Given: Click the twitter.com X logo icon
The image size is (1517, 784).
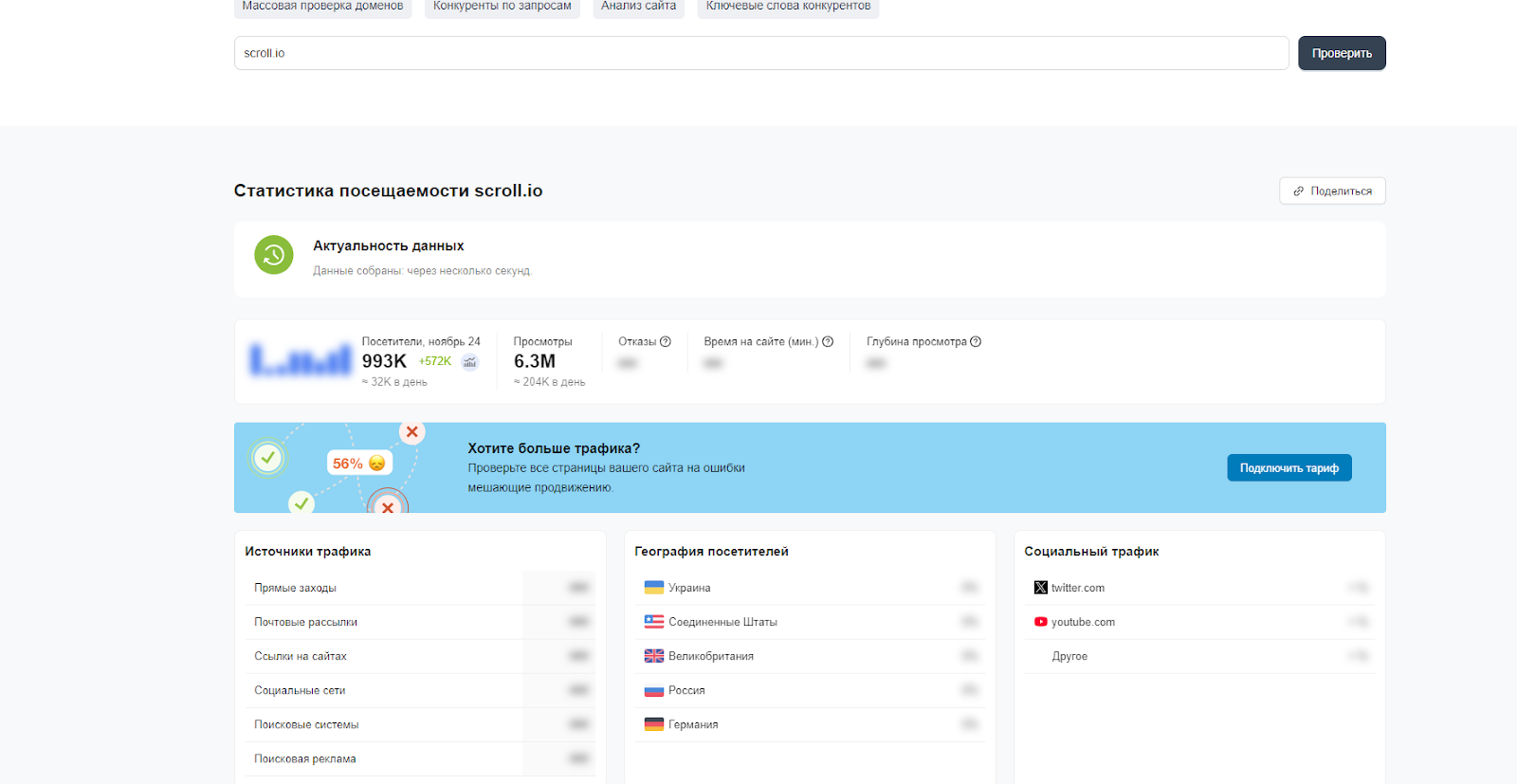Looking at the screenshot, I should (x=1041, y=588).
